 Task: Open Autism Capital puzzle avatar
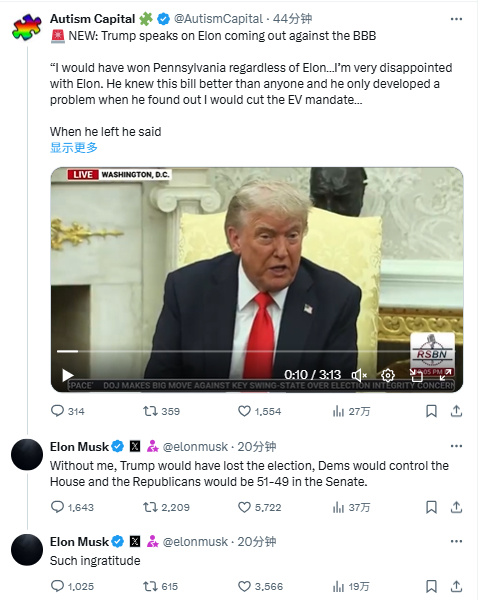tap(27, 28)
